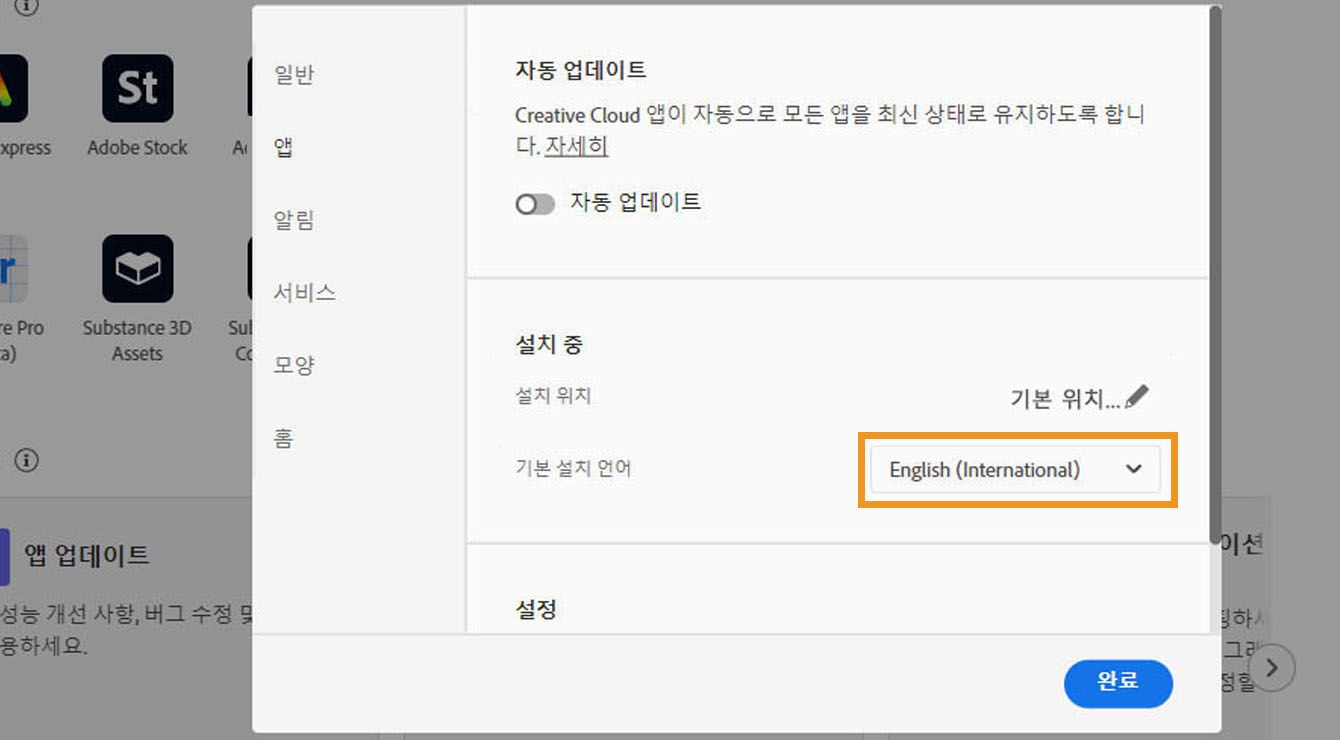1340x740 pixels.
Task: Enable the 자동 업데이트 toggle
Action: tap(535, 203)
